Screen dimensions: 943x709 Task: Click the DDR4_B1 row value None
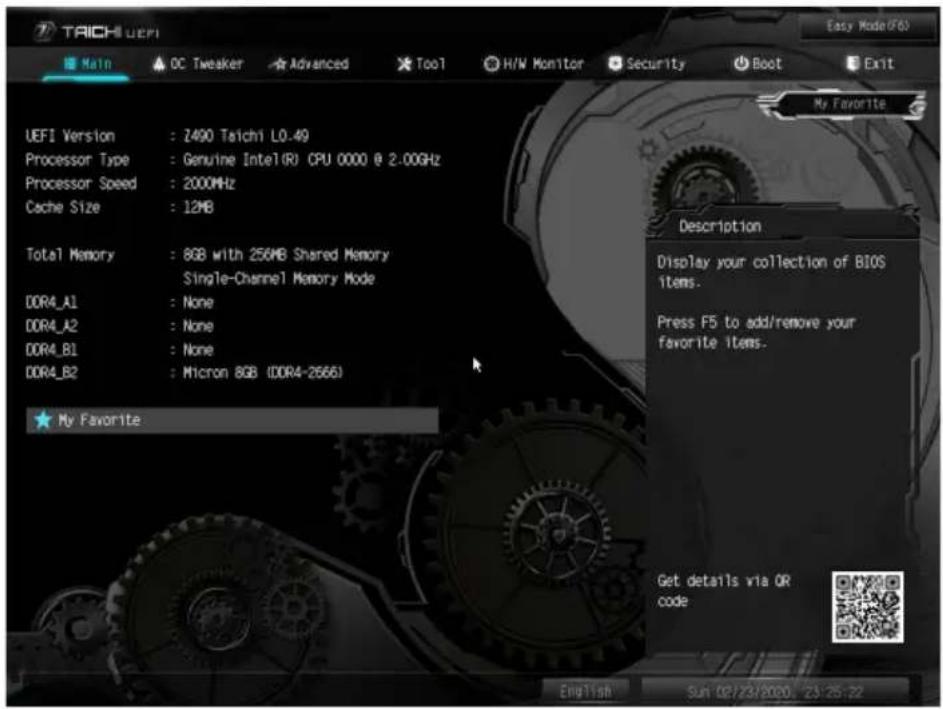click(198, 350)
